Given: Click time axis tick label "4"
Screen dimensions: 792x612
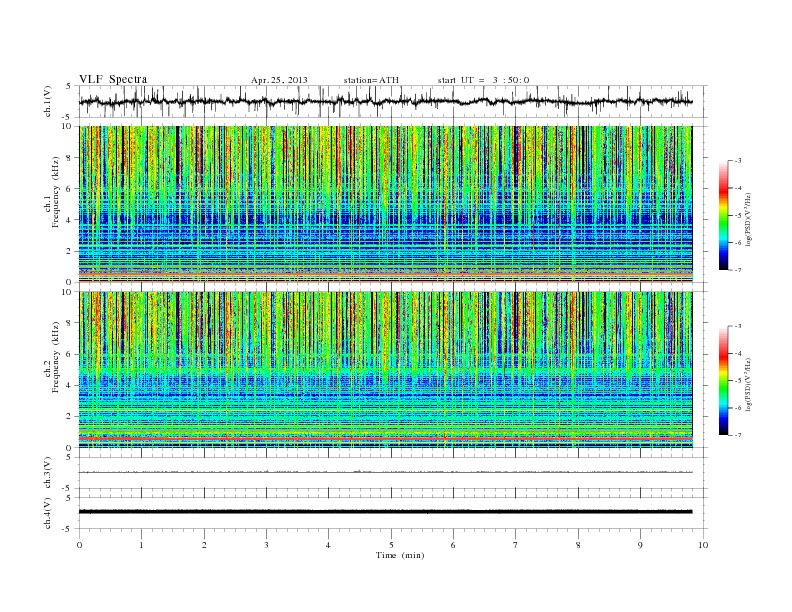Looking at the screenshot, I should (x=328, y=545).
